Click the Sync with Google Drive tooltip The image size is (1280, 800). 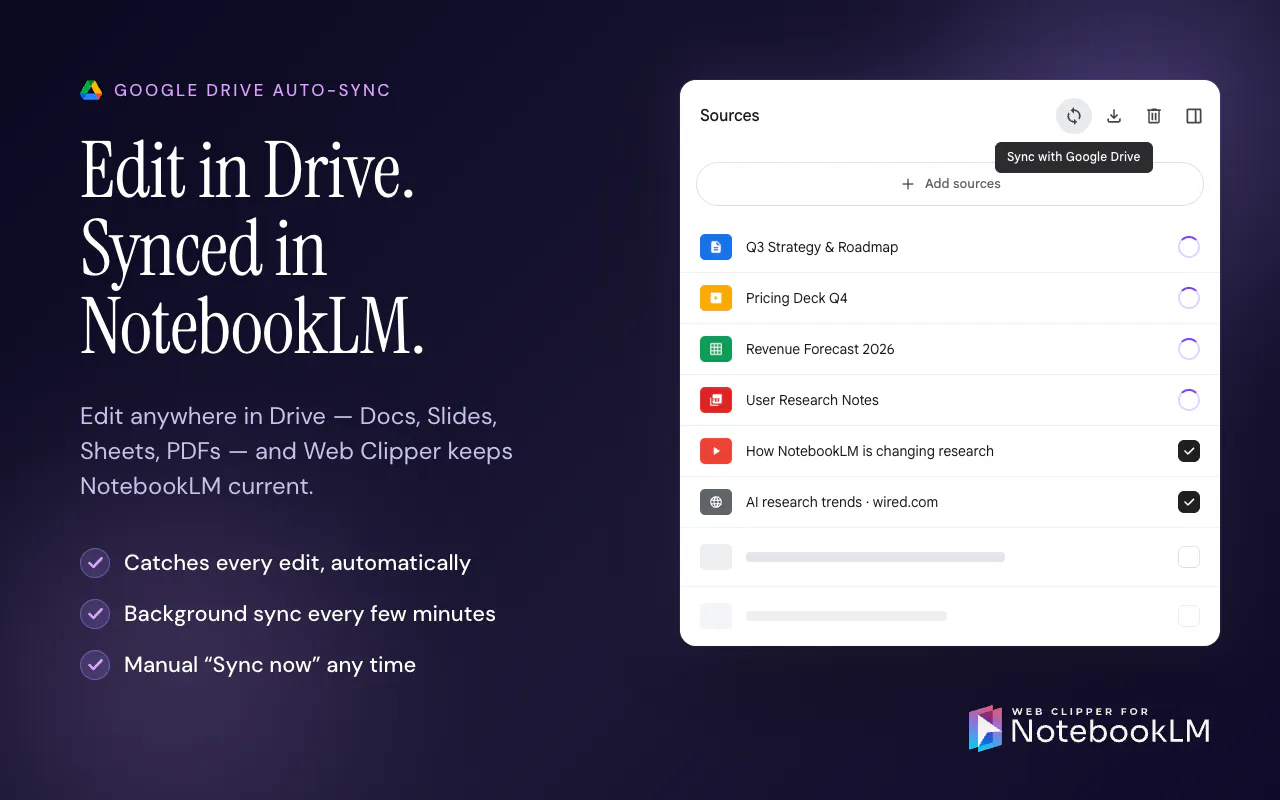tap(1074, 157)
